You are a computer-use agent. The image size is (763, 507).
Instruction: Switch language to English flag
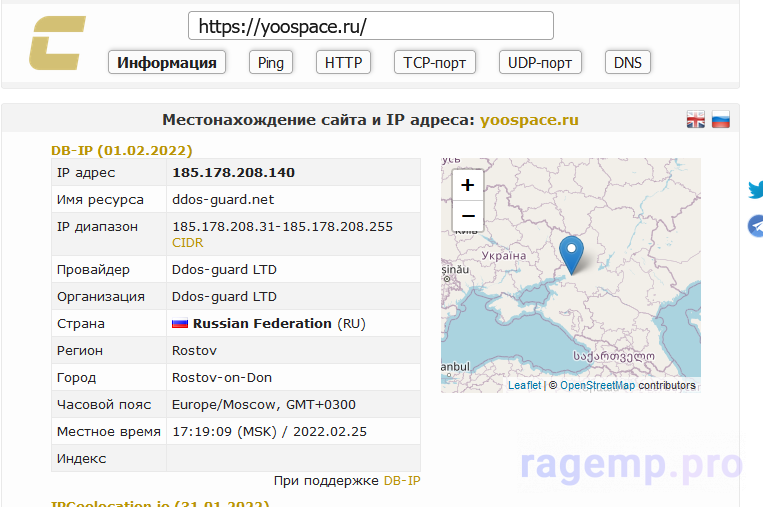tap(695, 119)
